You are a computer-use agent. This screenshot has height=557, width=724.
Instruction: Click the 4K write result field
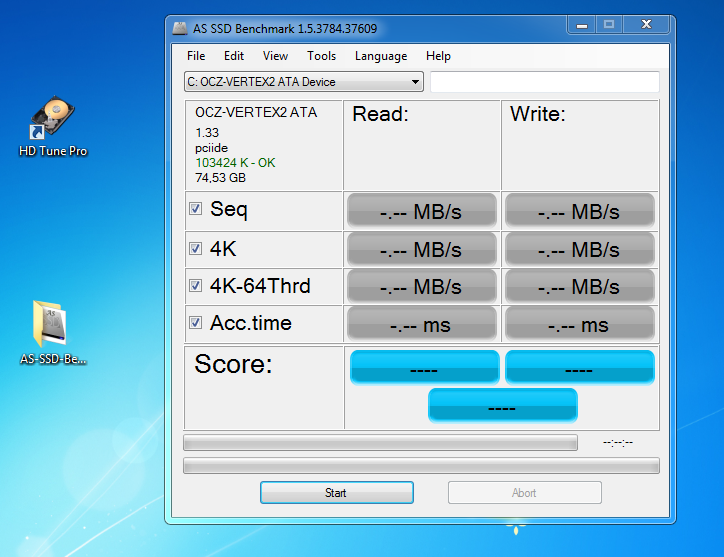tap(580, 249)
